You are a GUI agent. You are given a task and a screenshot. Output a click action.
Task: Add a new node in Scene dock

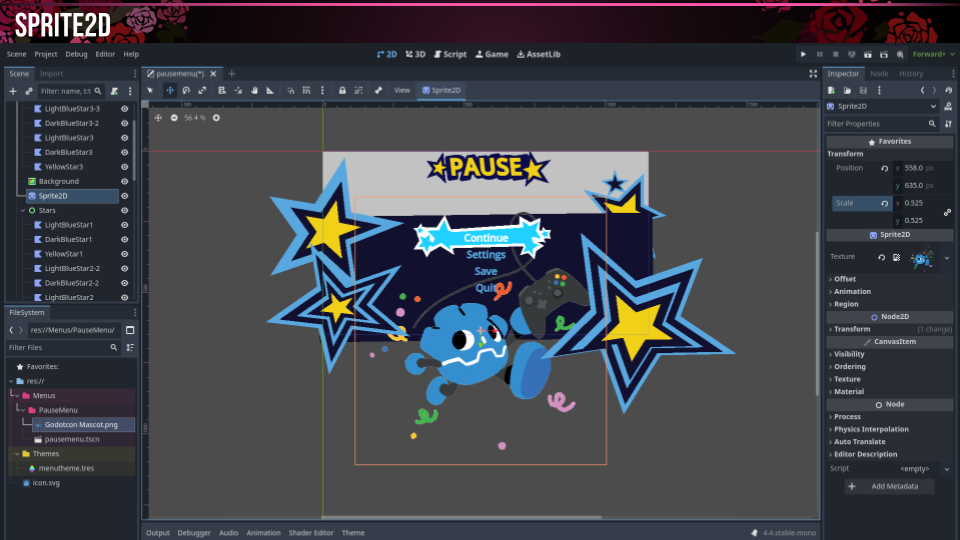[13, 91]
